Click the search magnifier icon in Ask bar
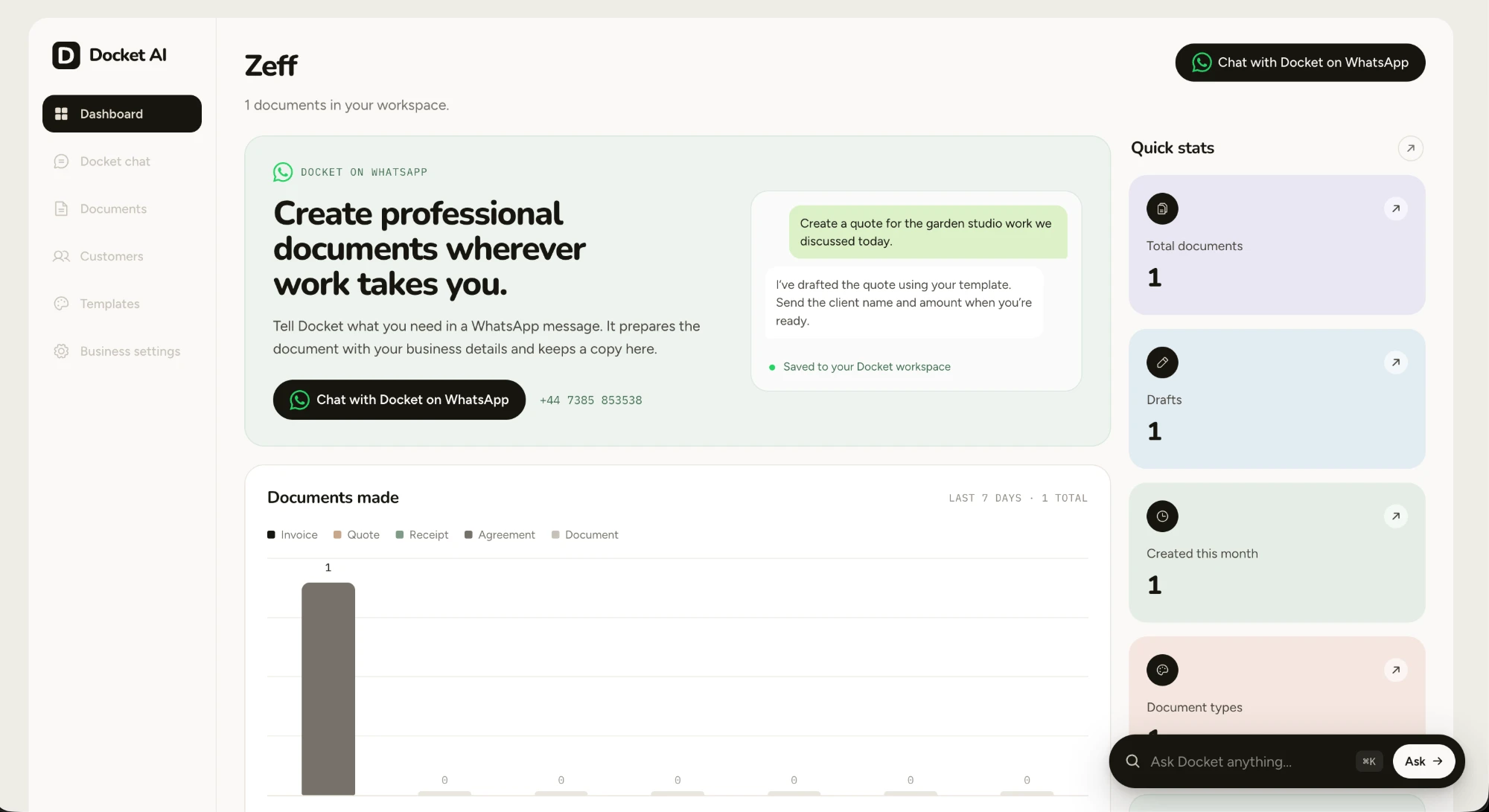The image size is (1489, 812). pos(1132,761)
